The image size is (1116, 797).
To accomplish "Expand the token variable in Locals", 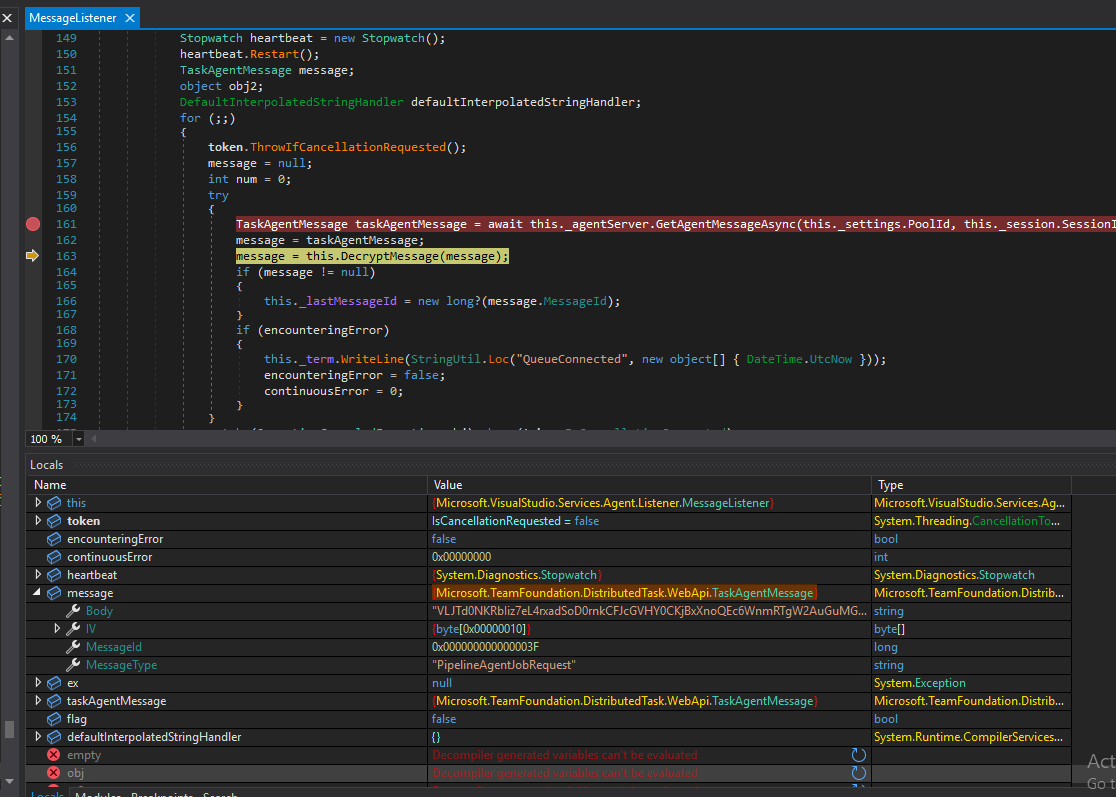I will pyautogui.click(x=39, y=521).
